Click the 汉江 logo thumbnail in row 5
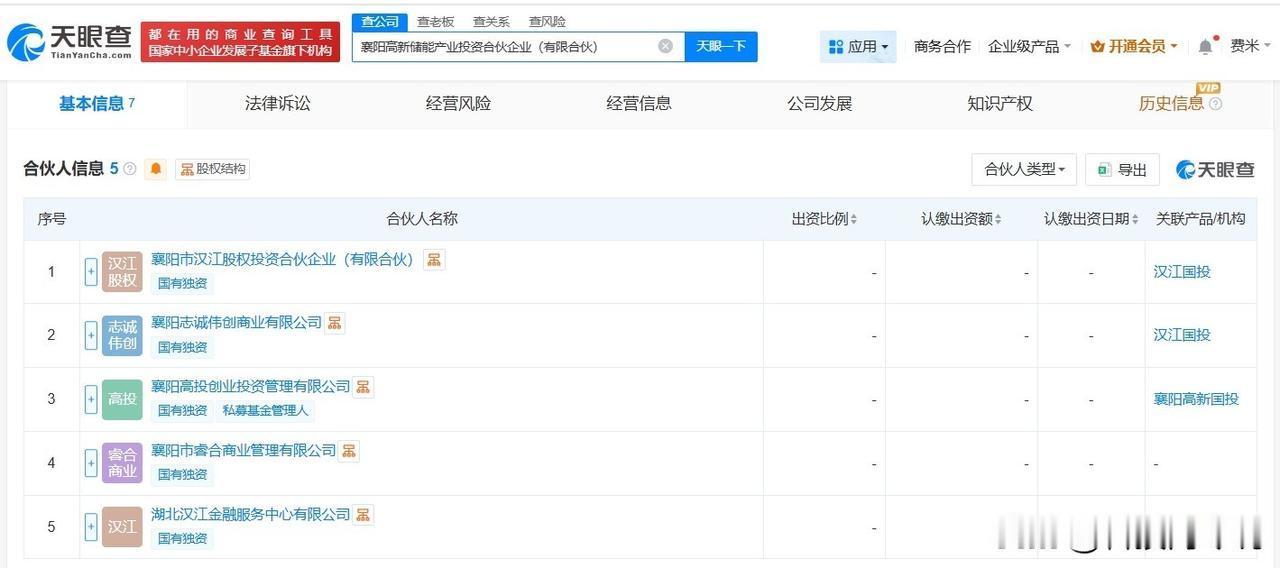The image size is (1280, 568). [x=122, y=527]
